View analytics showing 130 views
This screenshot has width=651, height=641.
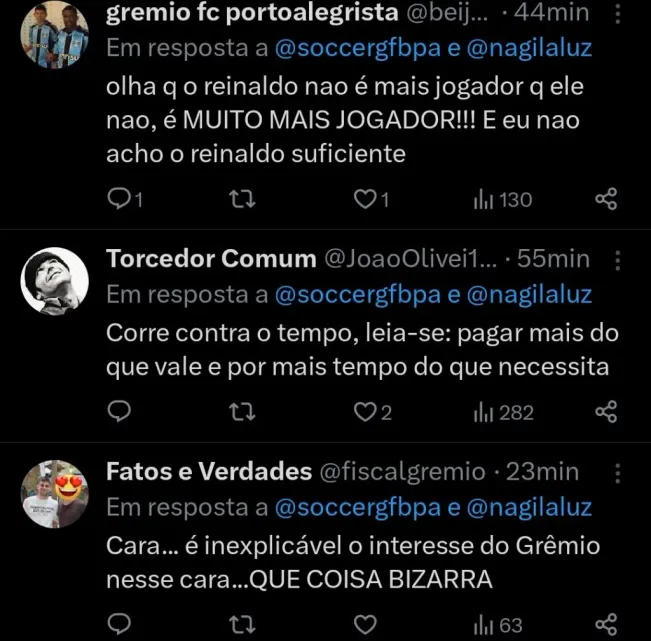click(x=502, y=200)
